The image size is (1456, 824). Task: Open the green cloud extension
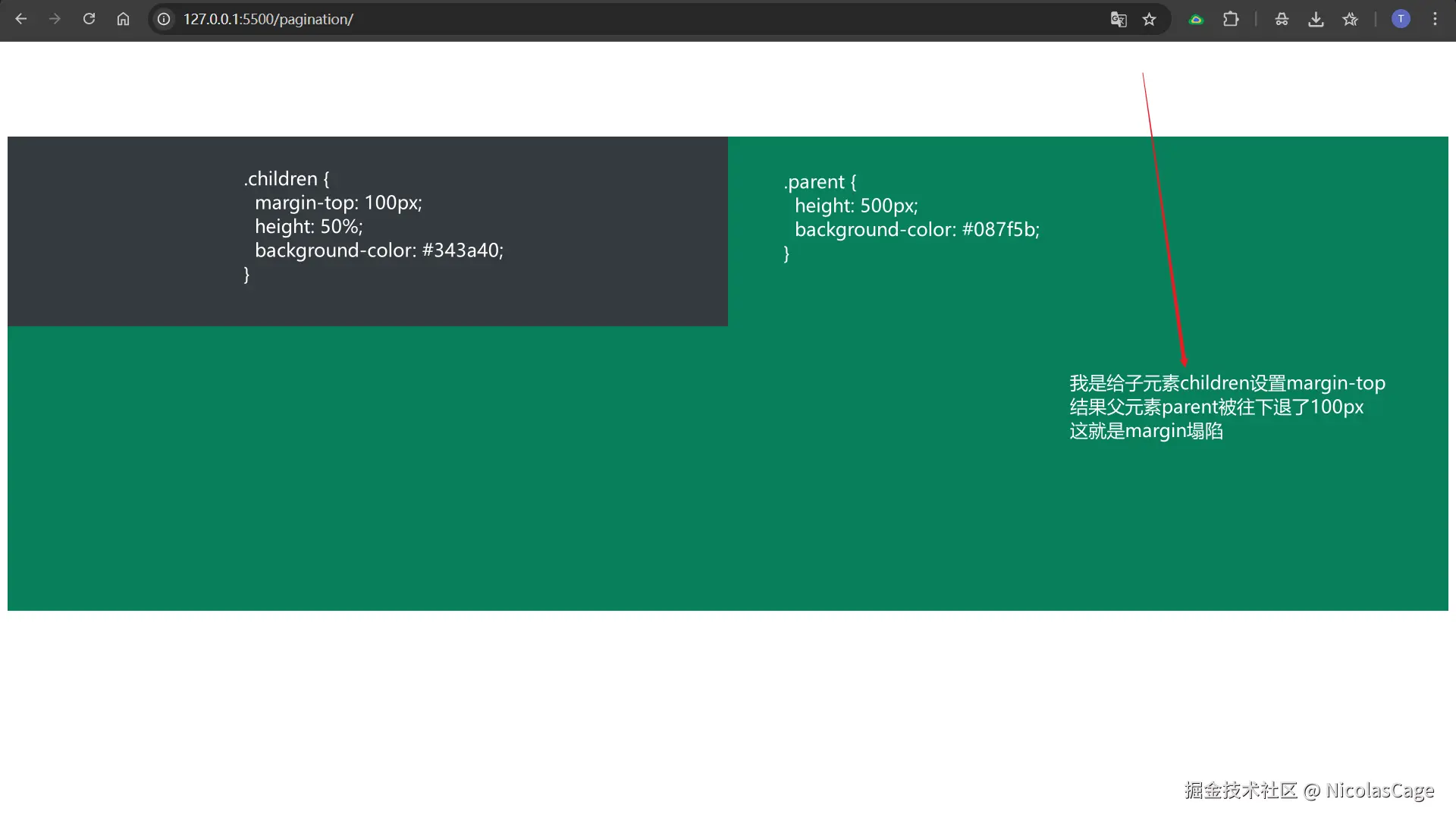click(1196, 19)
